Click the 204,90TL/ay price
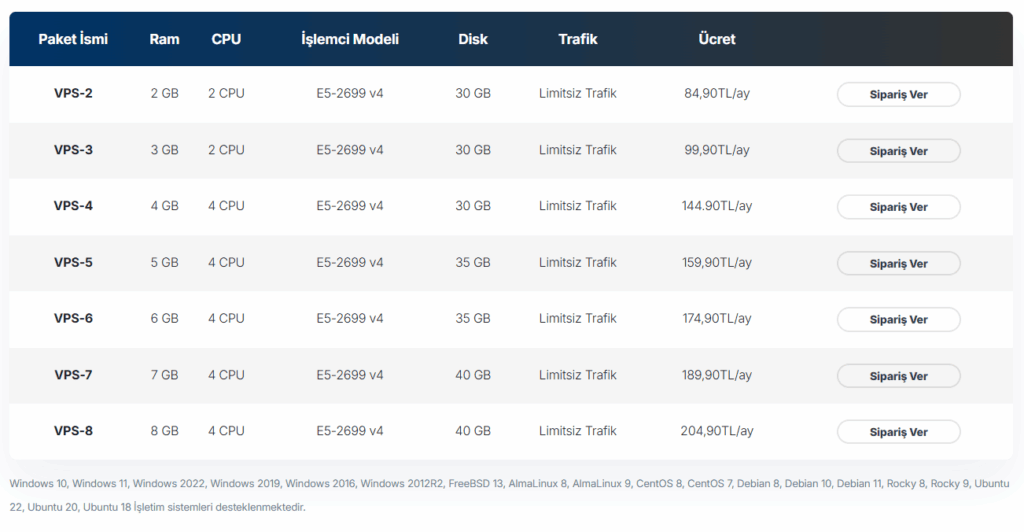Screen dimensions: 1024x532 pyautogui.click(x=717, y=431)
